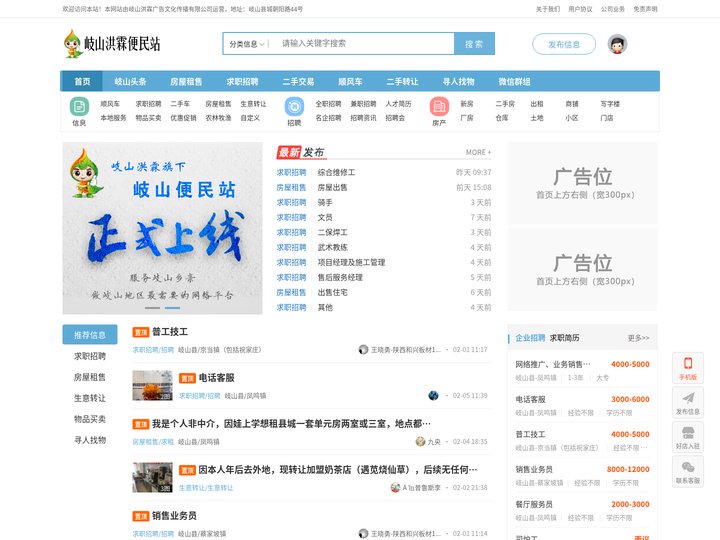Click the red 房产 category icon
This screenshot has height=540, width=720.
(439, 107)
